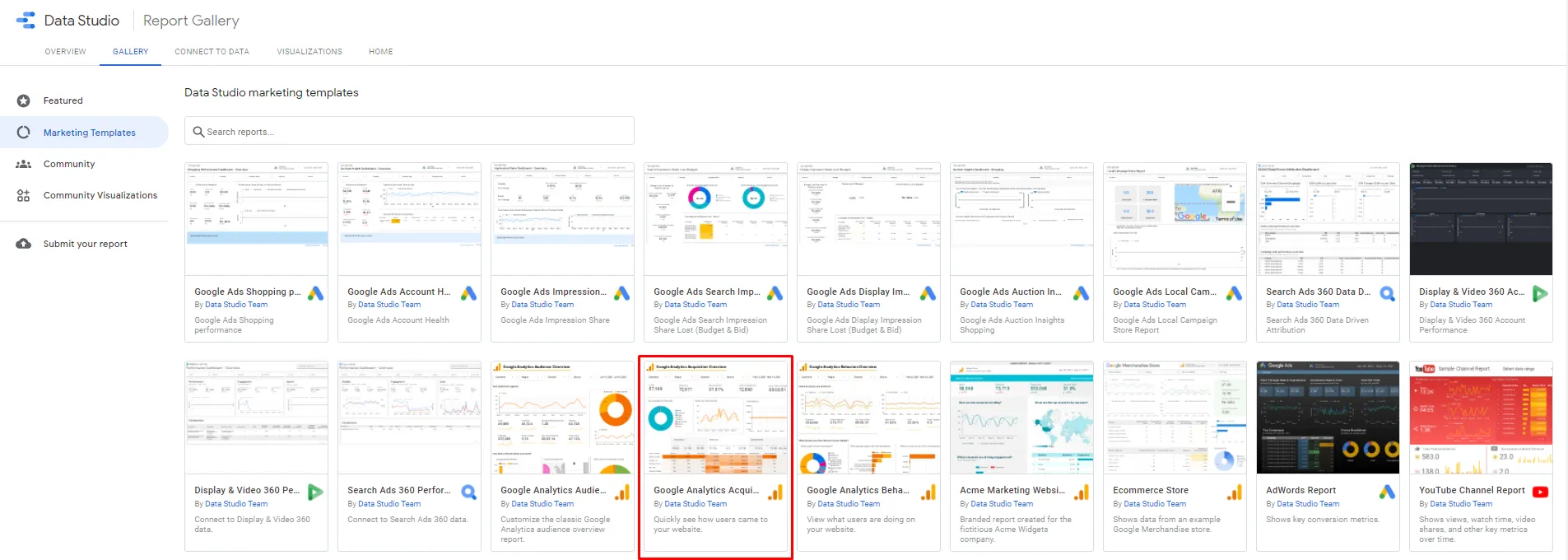Click icon on Display & Video 360 Pe... card
The width and height of the screenshot is (1568, 560).
[x=315, y=492]
